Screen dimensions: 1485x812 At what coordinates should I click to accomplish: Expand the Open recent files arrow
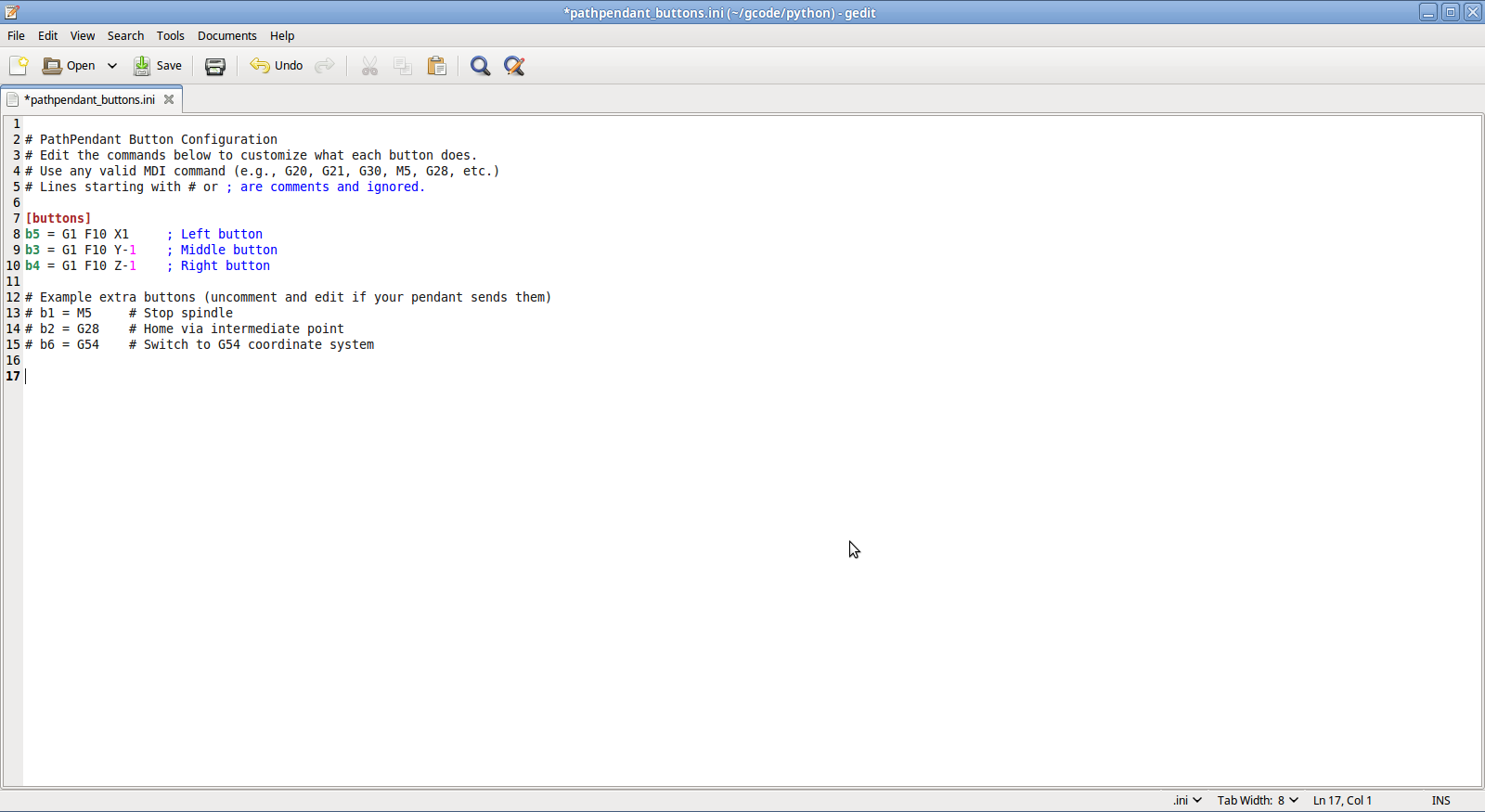coord(112,66)
